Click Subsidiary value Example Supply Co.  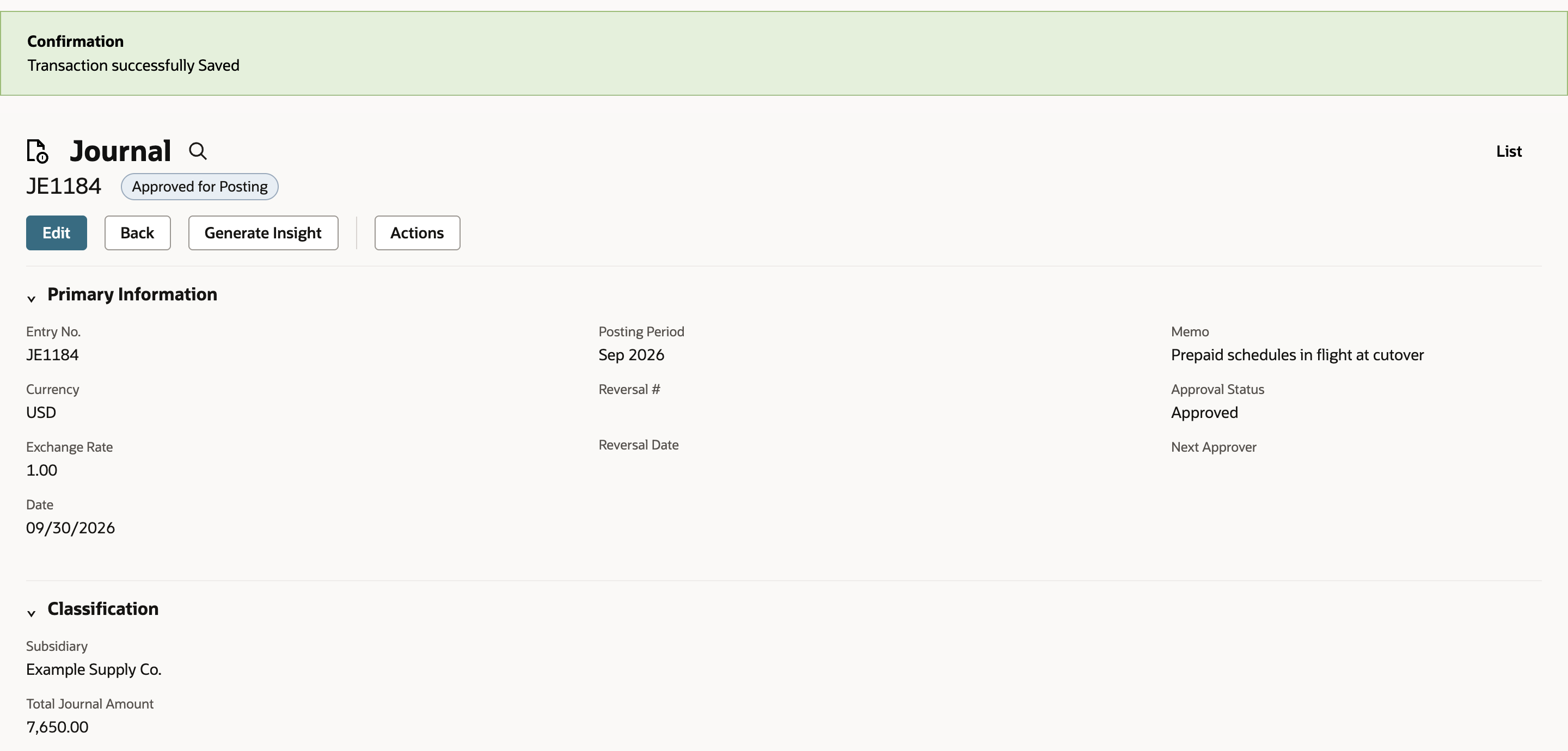click(x=94, y=669)
